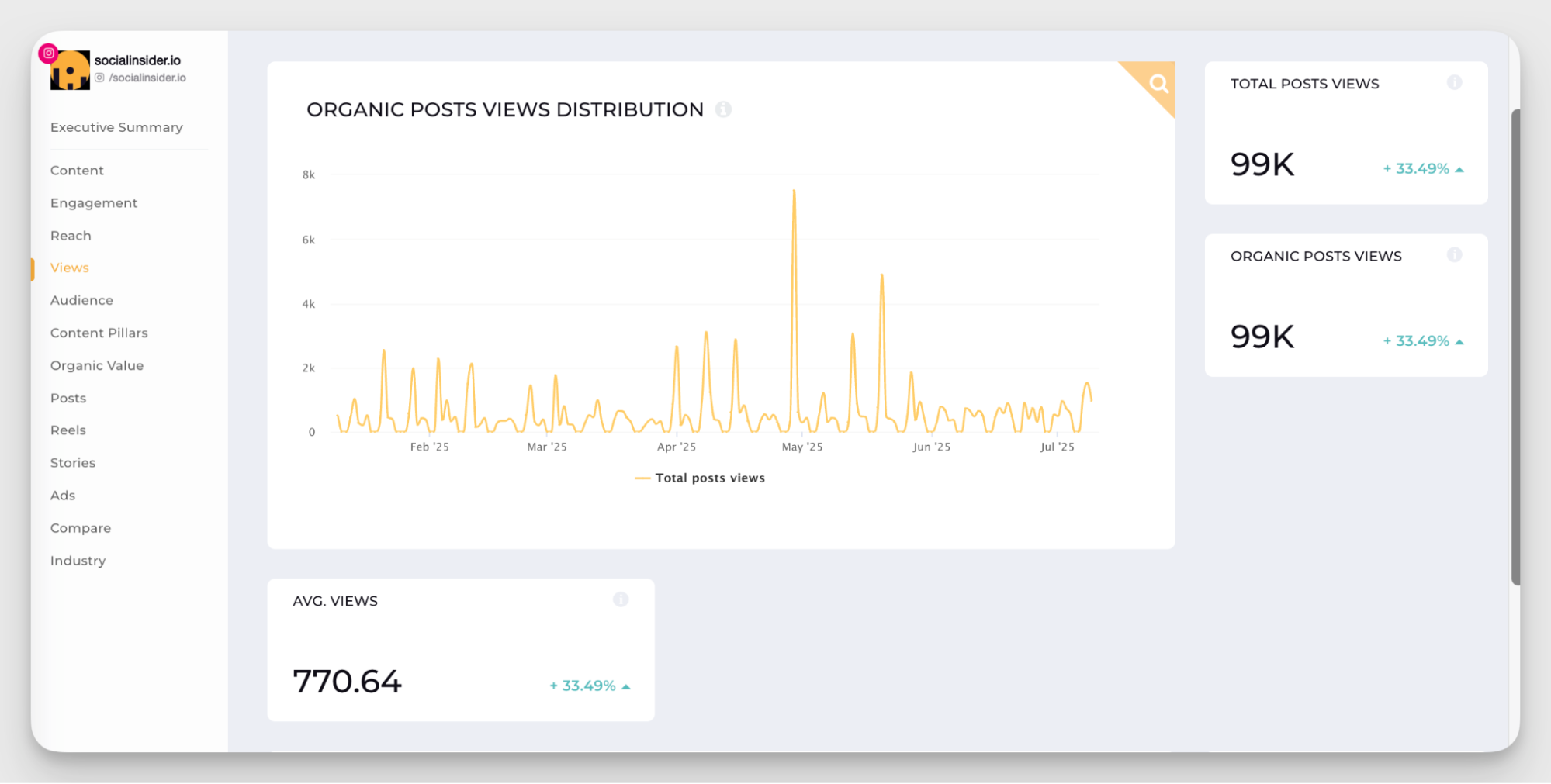1551x784 pixels.
Task: Click the 99K value under Organic Posts Views
Action: click(1262, 337)
